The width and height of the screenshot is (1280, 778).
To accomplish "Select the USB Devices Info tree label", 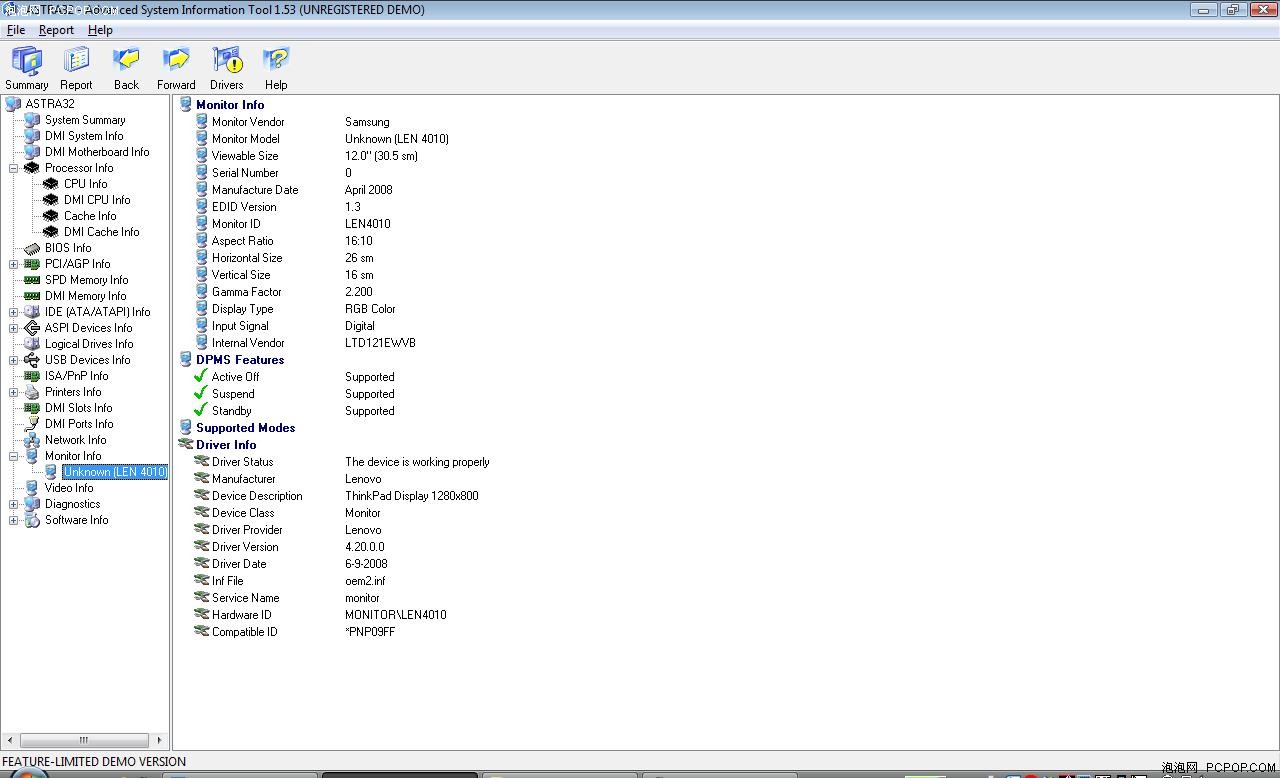I will 87,360.
